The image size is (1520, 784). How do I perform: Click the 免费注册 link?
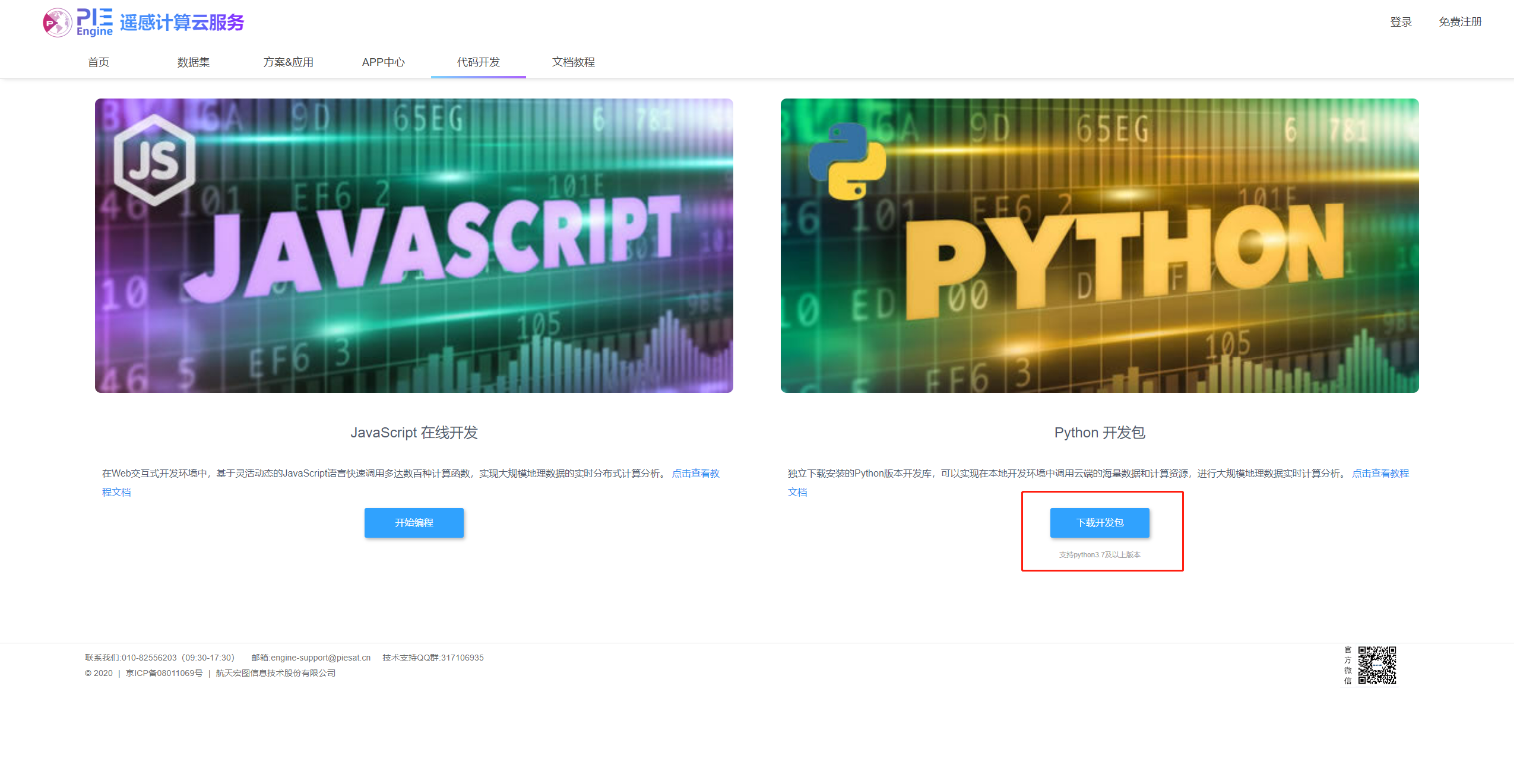tap(1460, 22)
